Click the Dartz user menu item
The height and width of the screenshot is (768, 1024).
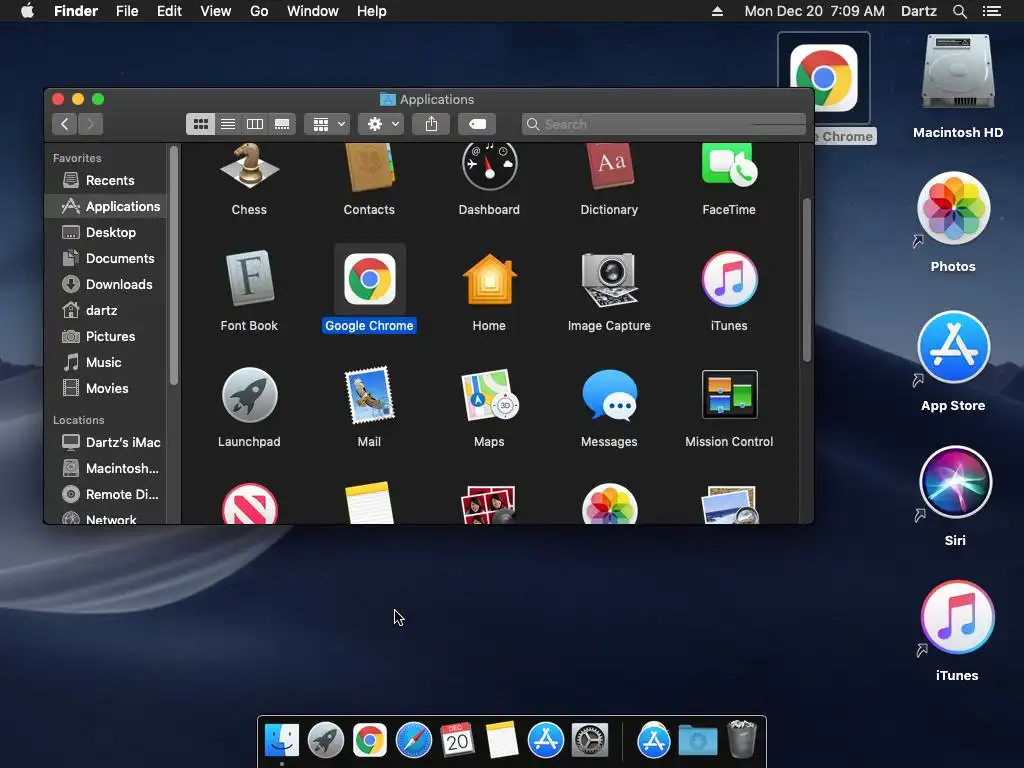[918, 11]
